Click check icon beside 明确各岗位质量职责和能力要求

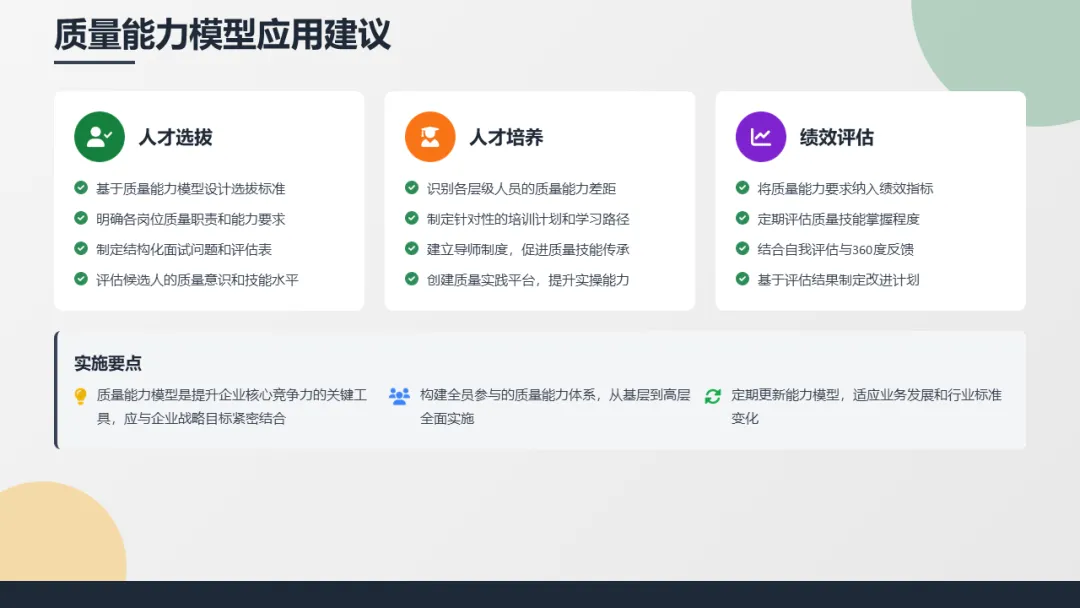point(81,218)
